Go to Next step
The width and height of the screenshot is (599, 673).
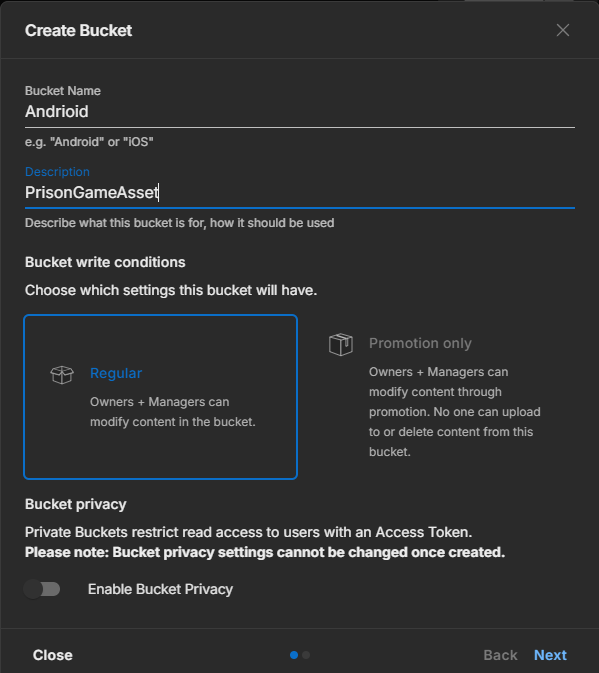click(550, 655)
